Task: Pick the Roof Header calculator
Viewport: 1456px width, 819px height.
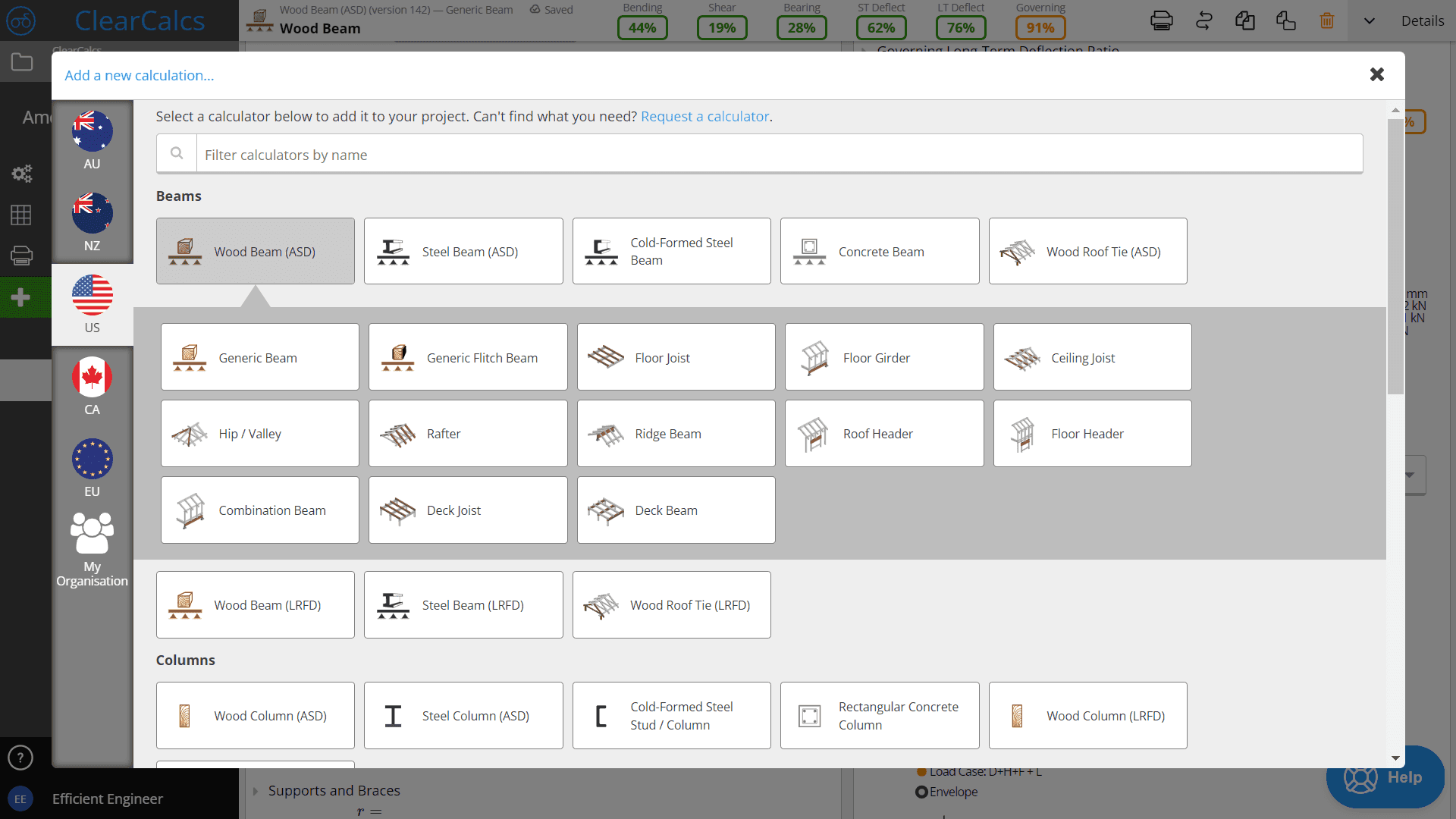Action: tap(884, 433)
